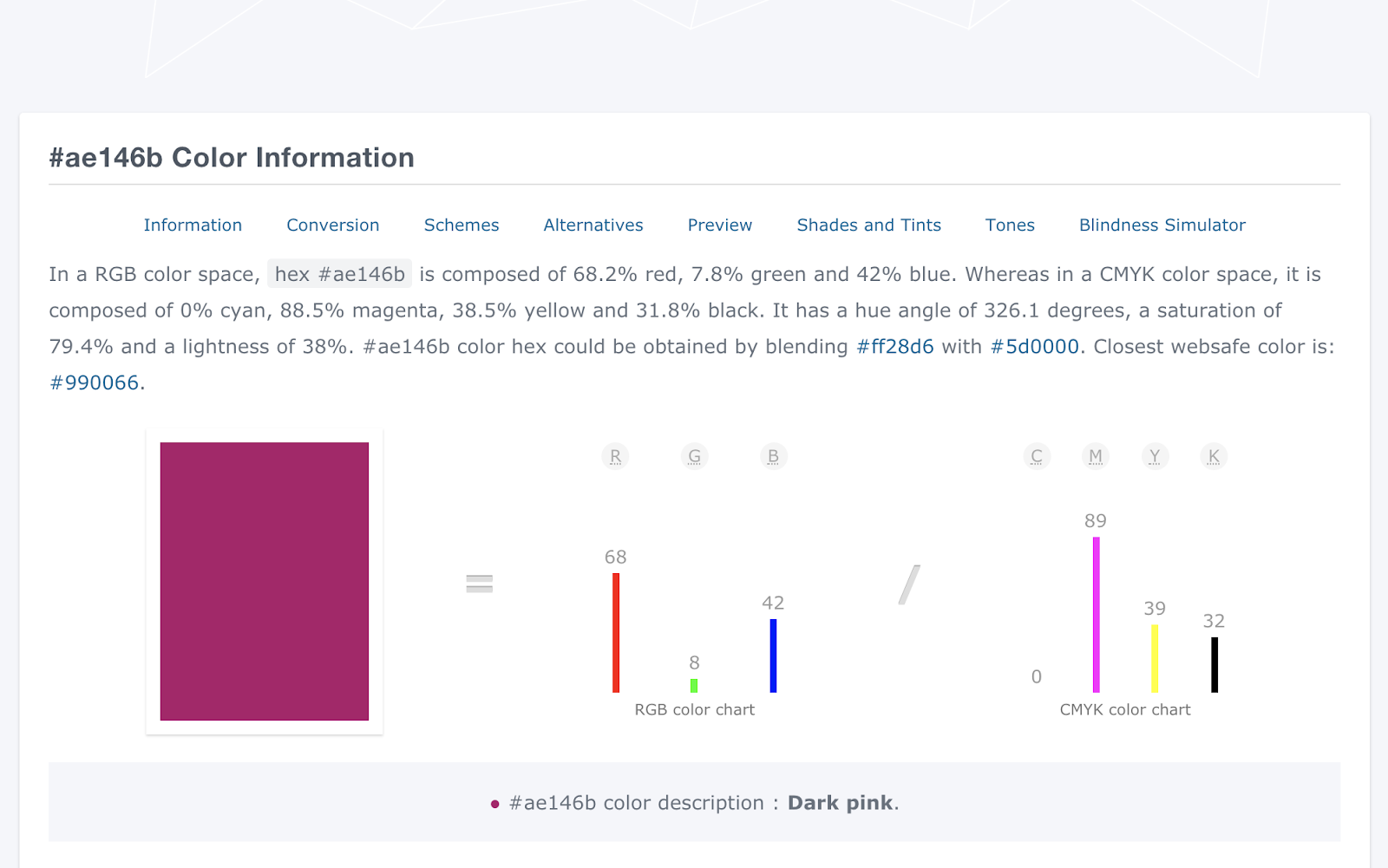The width and height of the screenshot is (1388, 868).
Task: Follow the #ff28d6 color link
Action: [894, 346]
